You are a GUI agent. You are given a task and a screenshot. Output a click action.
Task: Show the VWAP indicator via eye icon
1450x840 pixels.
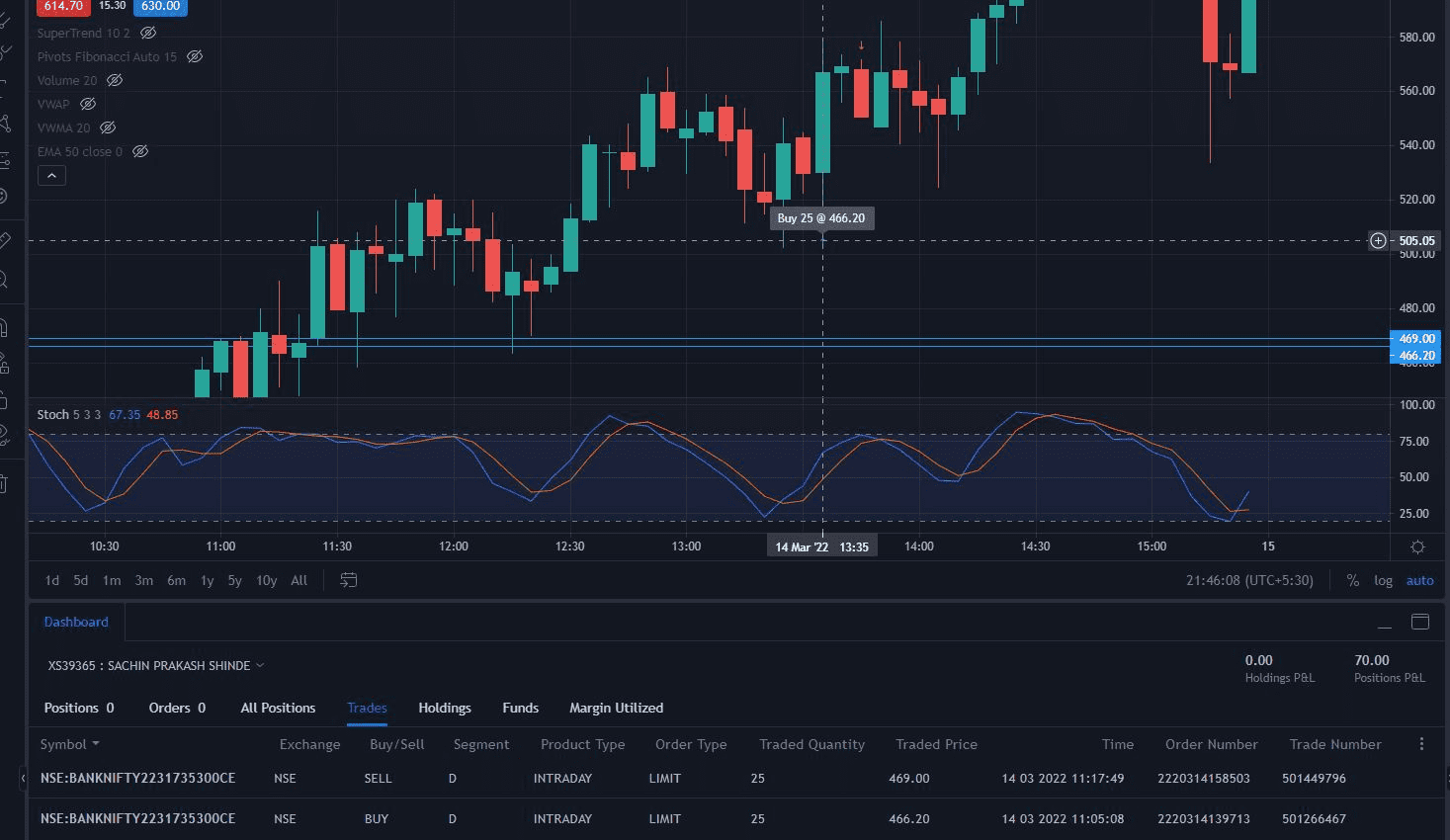[88, 104]
